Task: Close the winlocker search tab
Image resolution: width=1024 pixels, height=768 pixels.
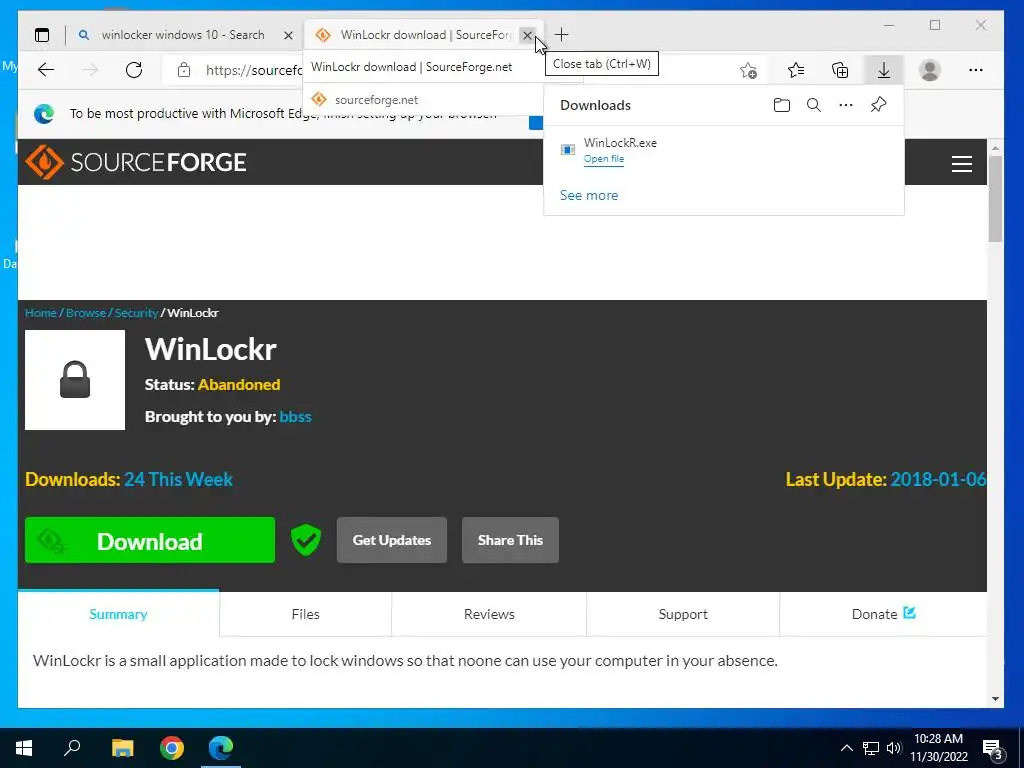Action: 288,35
